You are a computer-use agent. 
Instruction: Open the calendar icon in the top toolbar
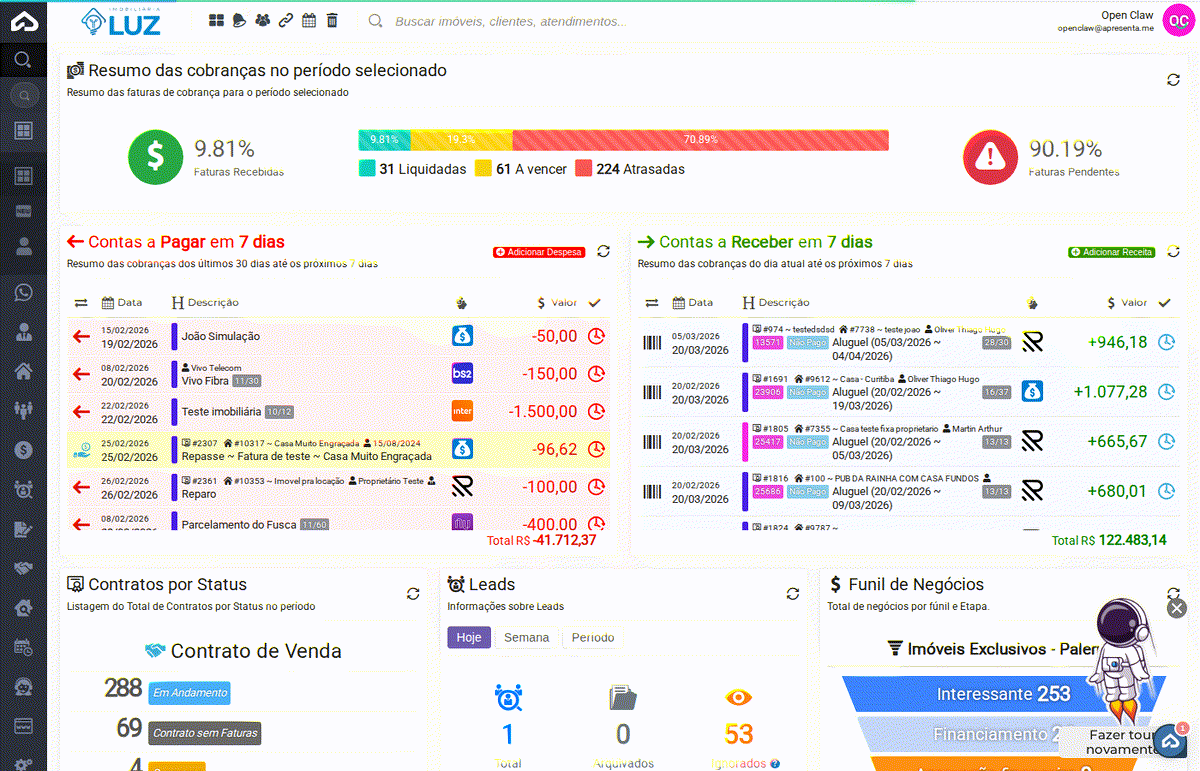[308, 19]
